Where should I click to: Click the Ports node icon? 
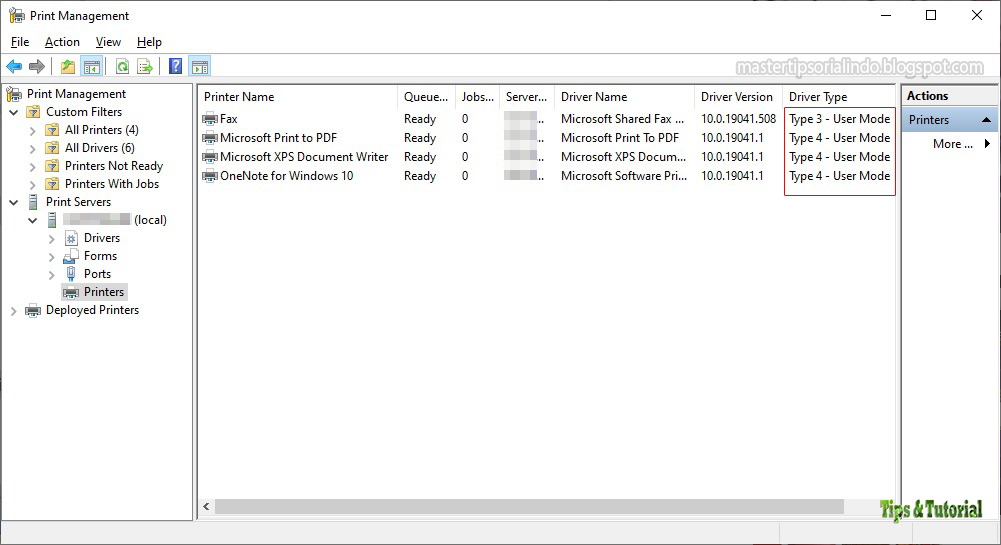[x=71, y=274]
